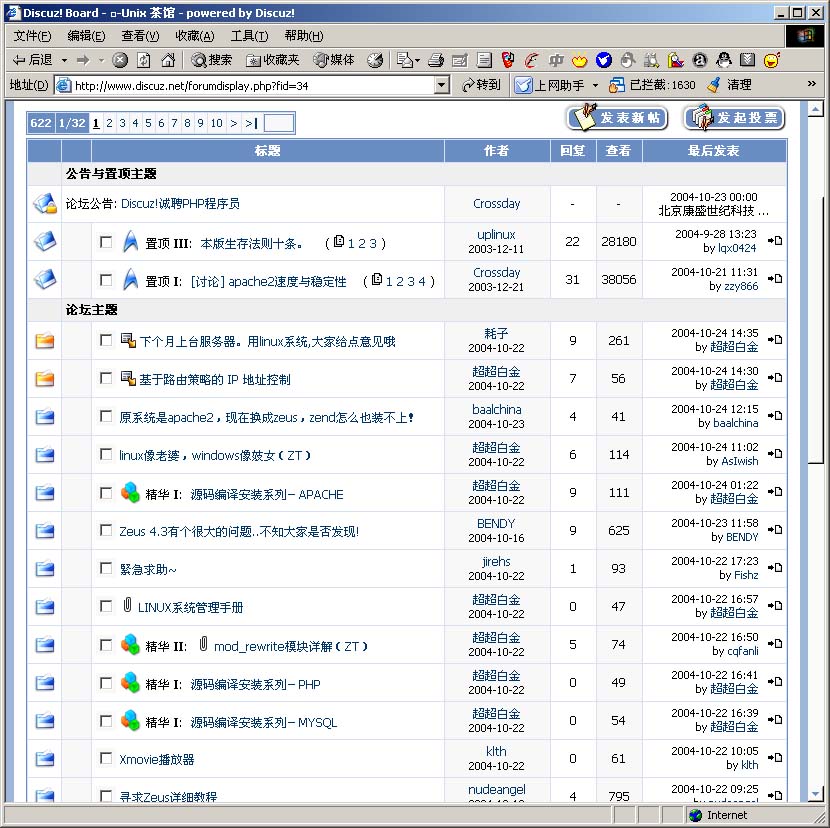This screenshot has width=830, height=828.
Task: Open the 查看(V) menu
Action: point(140,36)
